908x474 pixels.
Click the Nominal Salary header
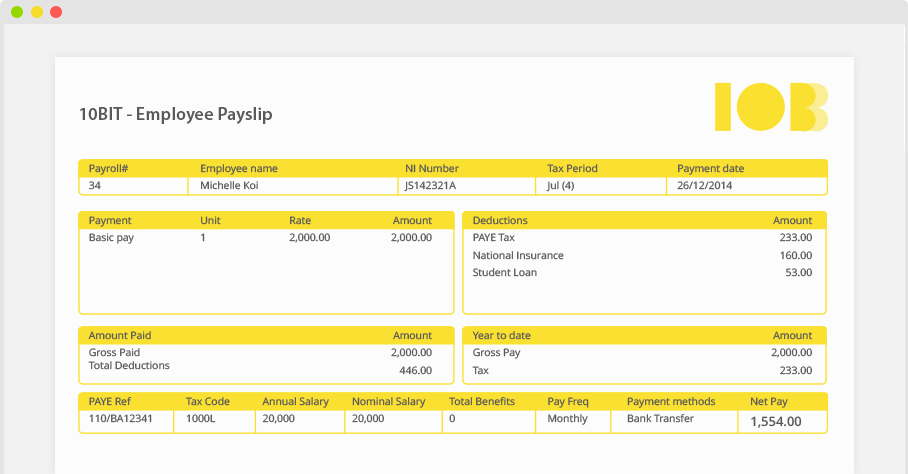pyautogui.click(x=389, y=401)
